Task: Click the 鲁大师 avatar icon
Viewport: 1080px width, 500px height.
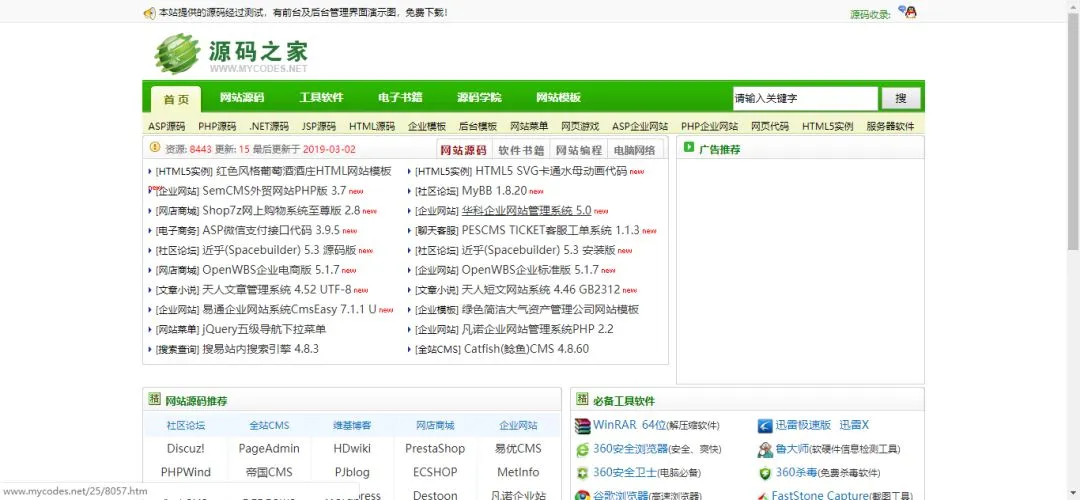Action: (x=765, y=450)
